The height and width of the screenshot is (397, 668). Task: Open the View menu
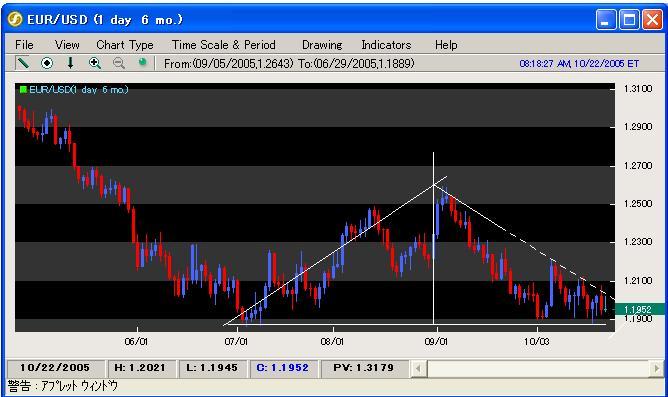coord(67,45)
